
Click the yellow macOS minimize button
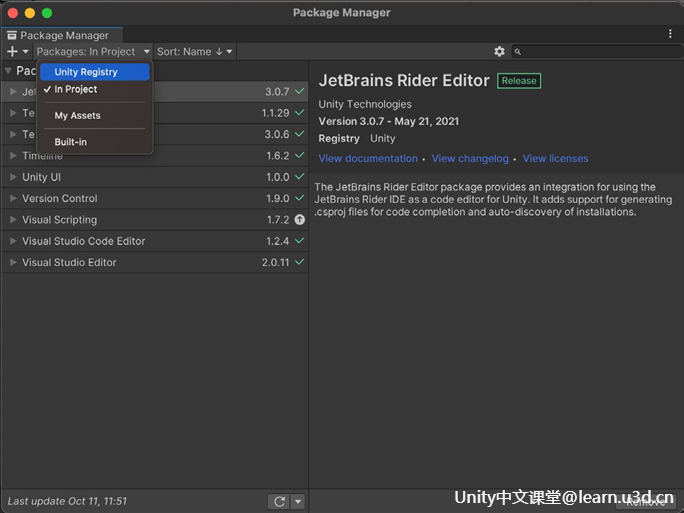[x=30, y=13]
